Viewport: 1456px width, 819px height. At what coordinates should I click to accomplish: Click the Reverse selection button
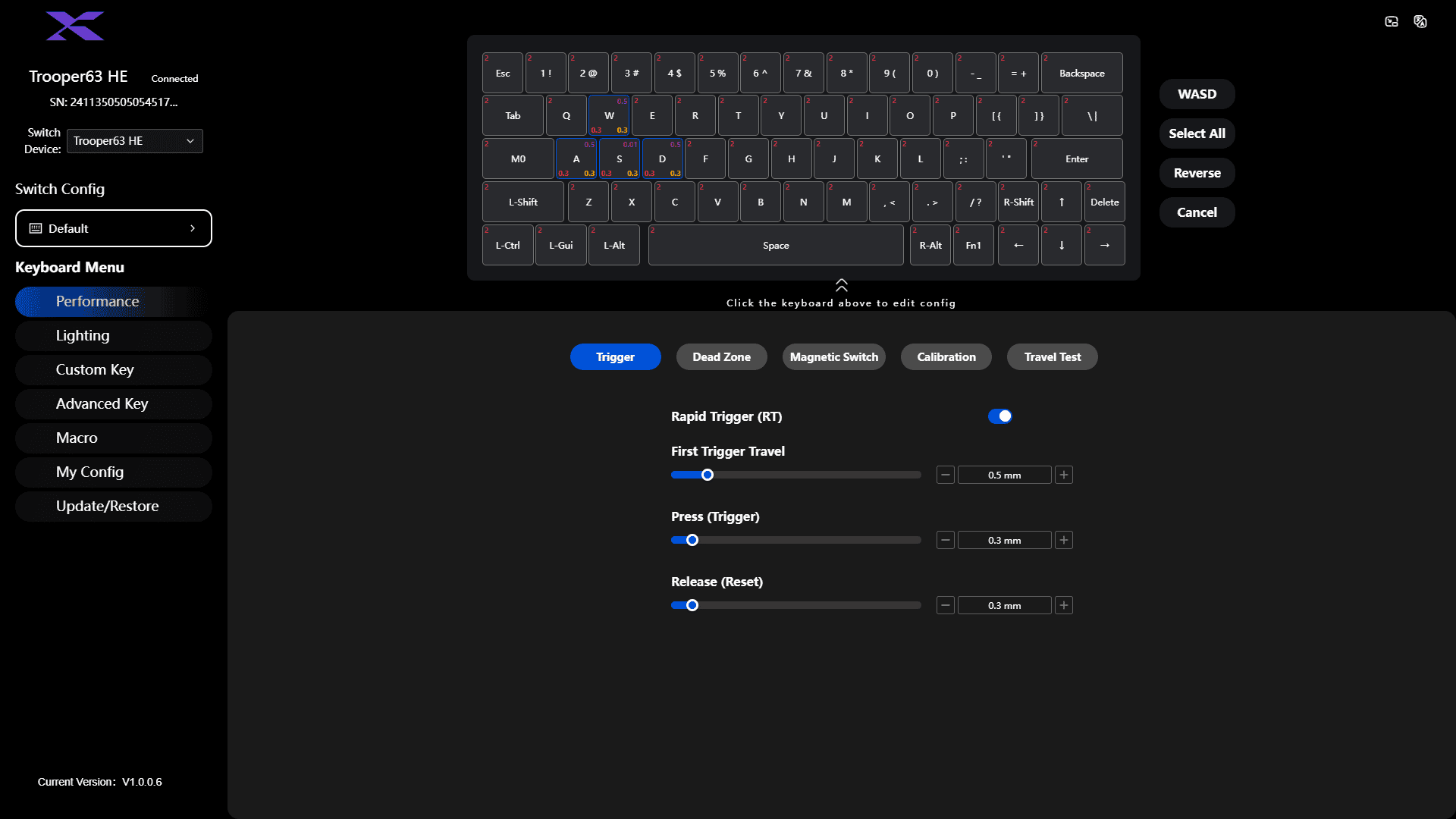tap(1197, 173)
